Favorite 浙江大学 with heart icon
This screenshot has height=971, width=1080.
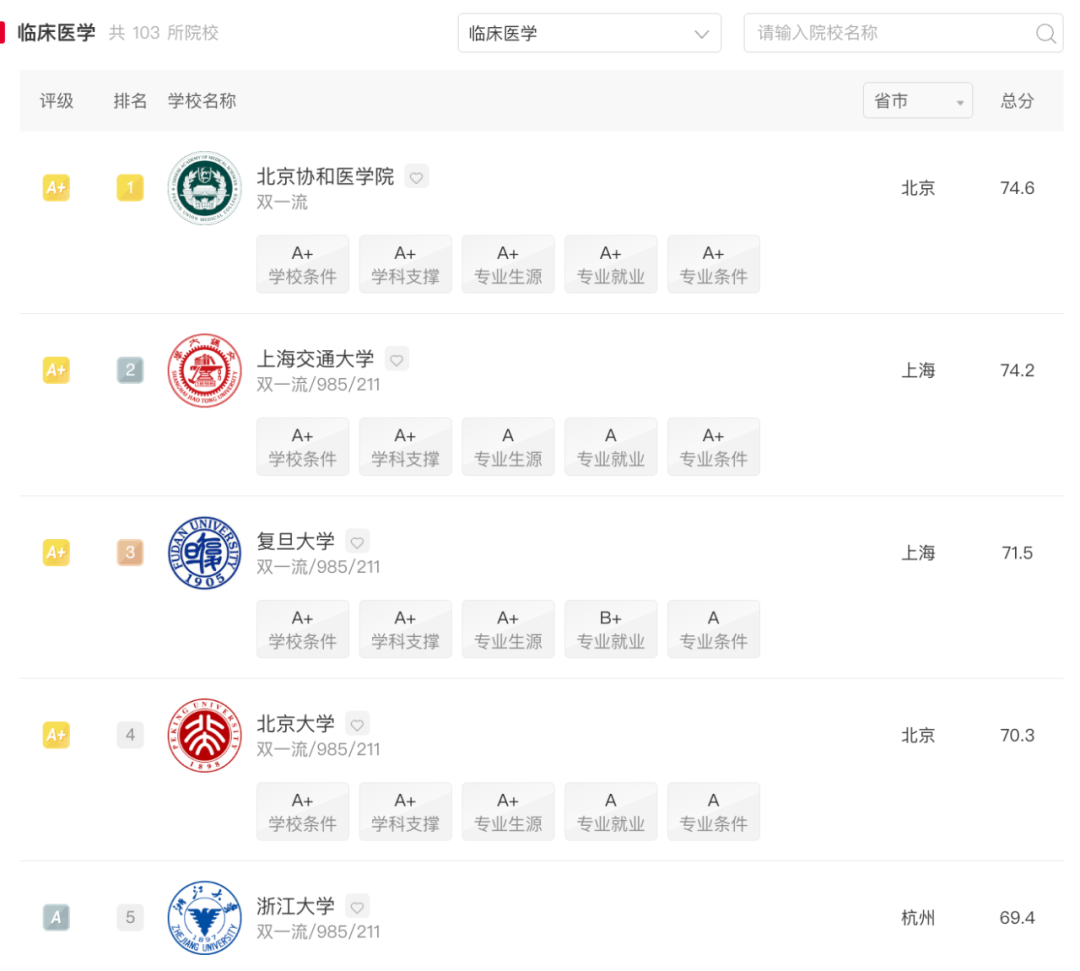pyautogui.click(x=357, y=907)
